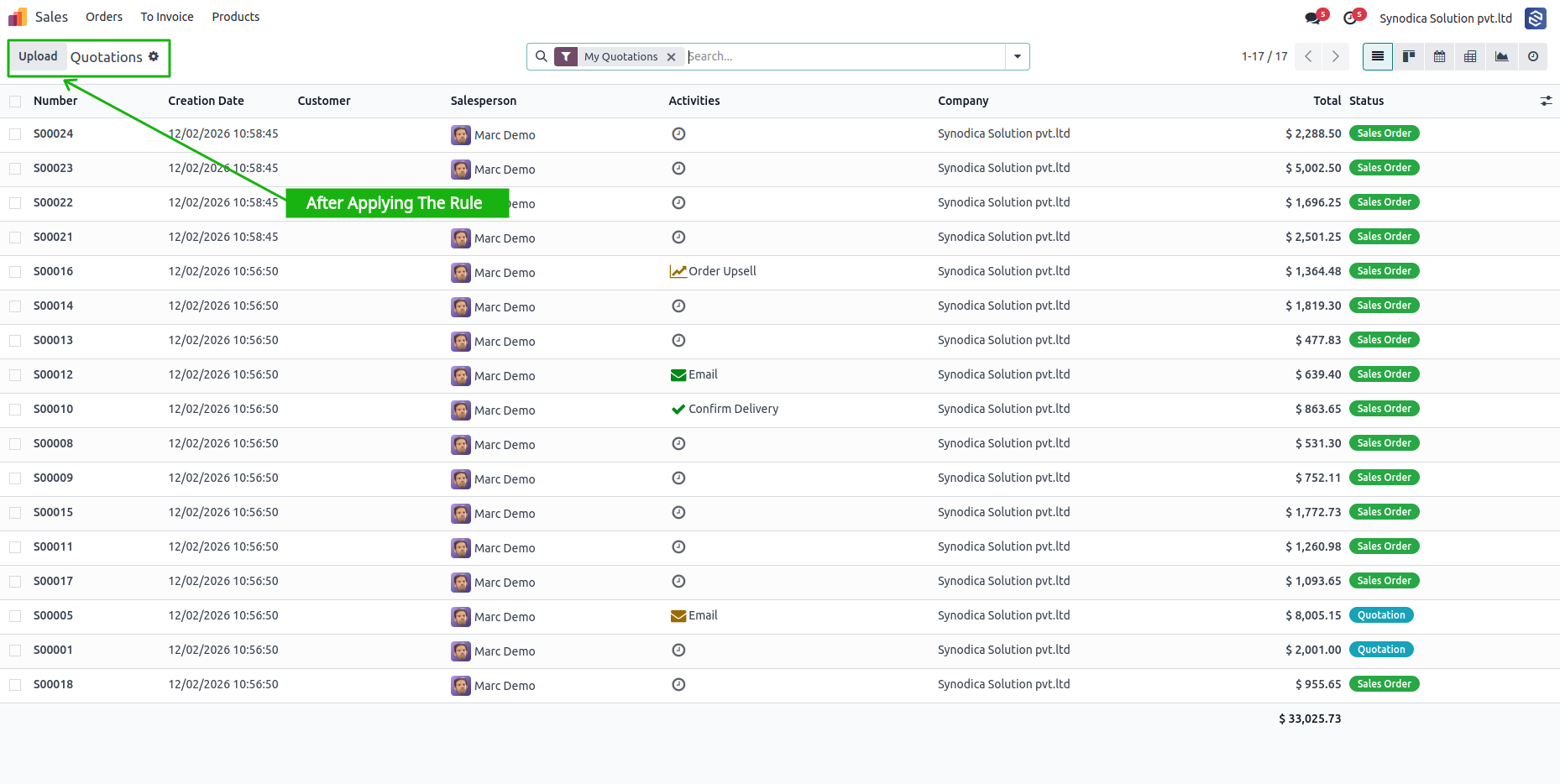
Task: Click total $ 8,005.15 cell
Action: pyautogui.click(x=1313, y=615)
